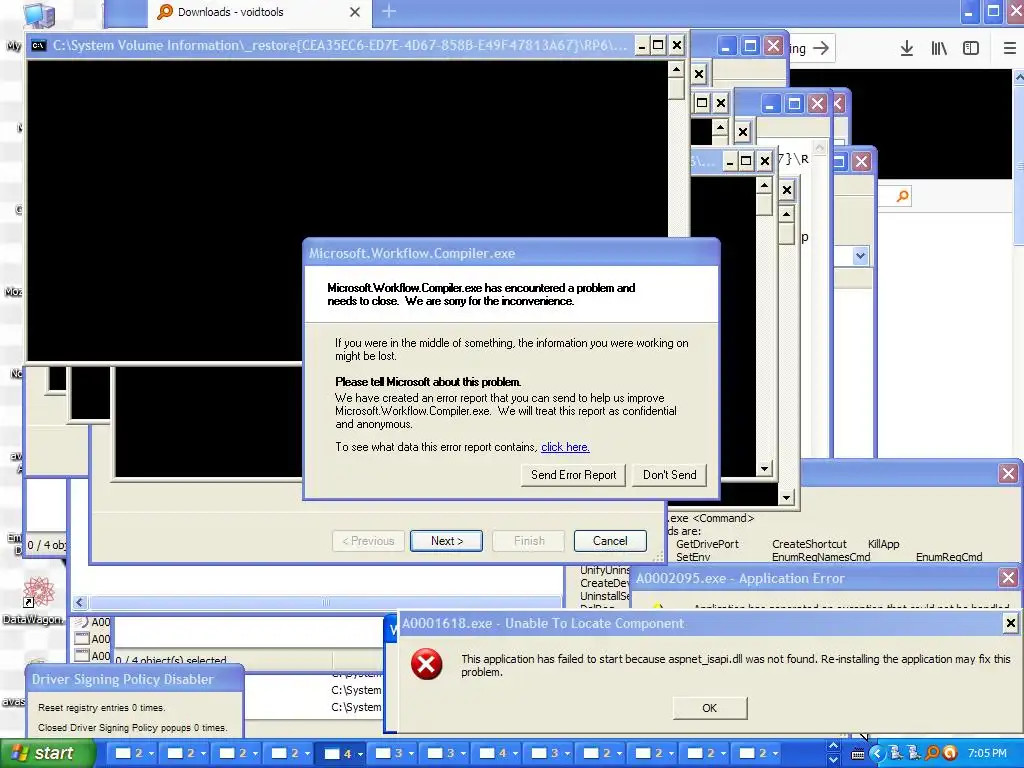1024x768 pixels.
Task: Click Firefox page scrollbar up arrow
Action: [x=1019, y=77]
